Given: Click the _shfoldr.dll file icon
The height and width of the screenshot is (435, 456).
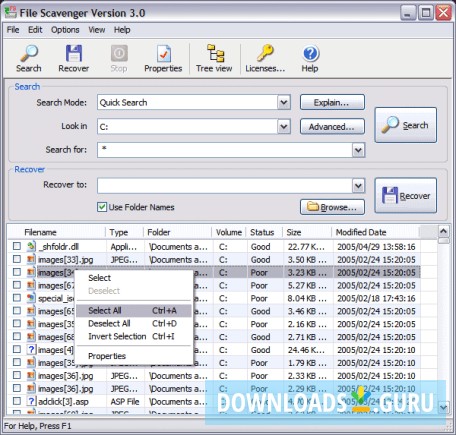Looking at the screenshot, I should point(31,246).
